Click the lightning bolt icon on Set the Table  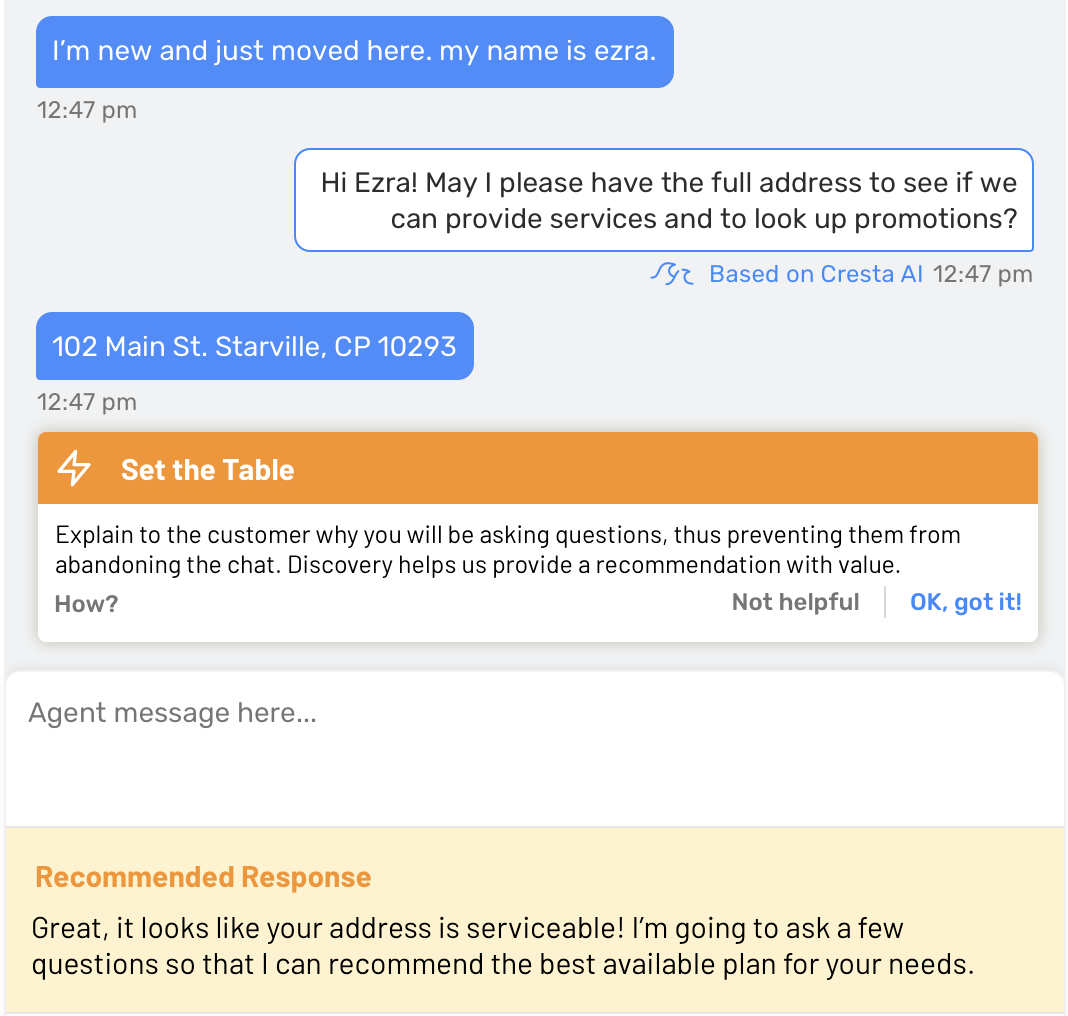[x=74, y=468]
